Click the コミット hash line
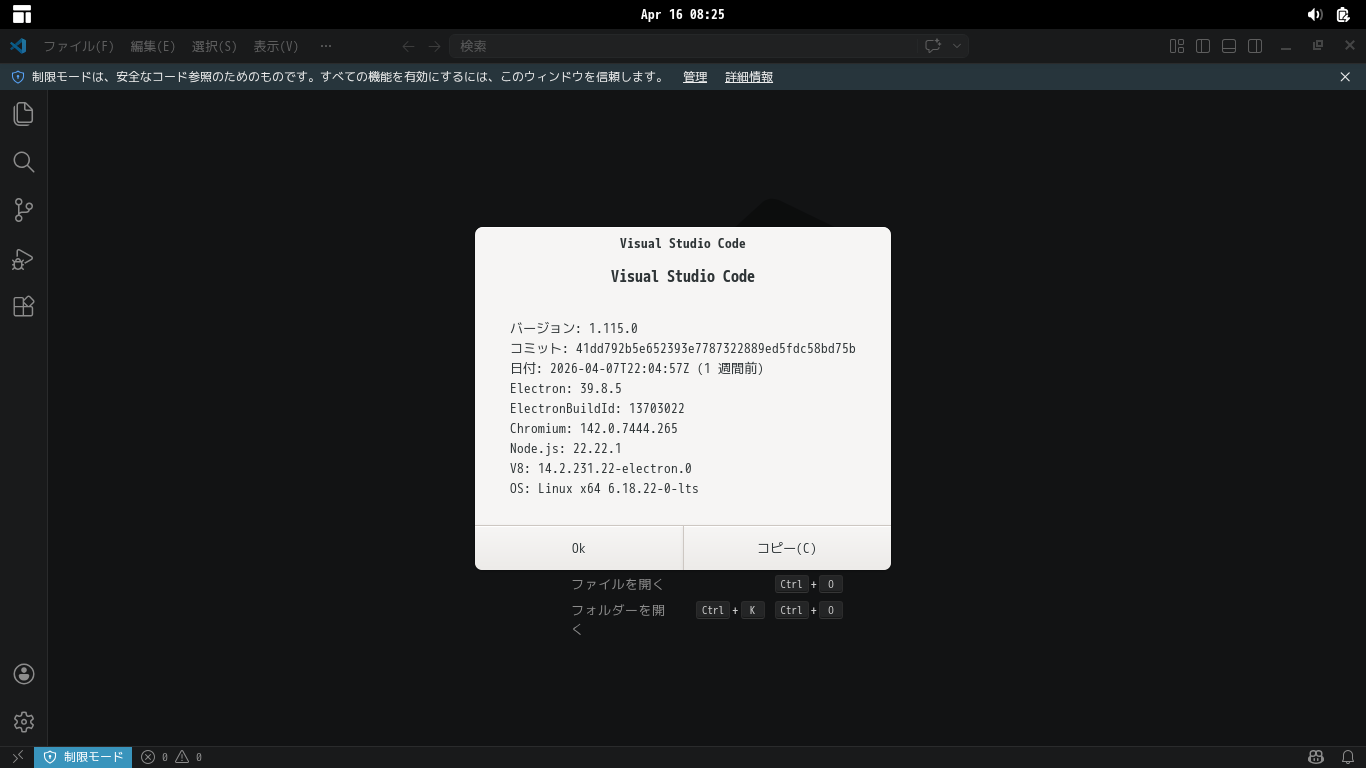This screenshot has width=1366, height=768. (x=683, y=348)
